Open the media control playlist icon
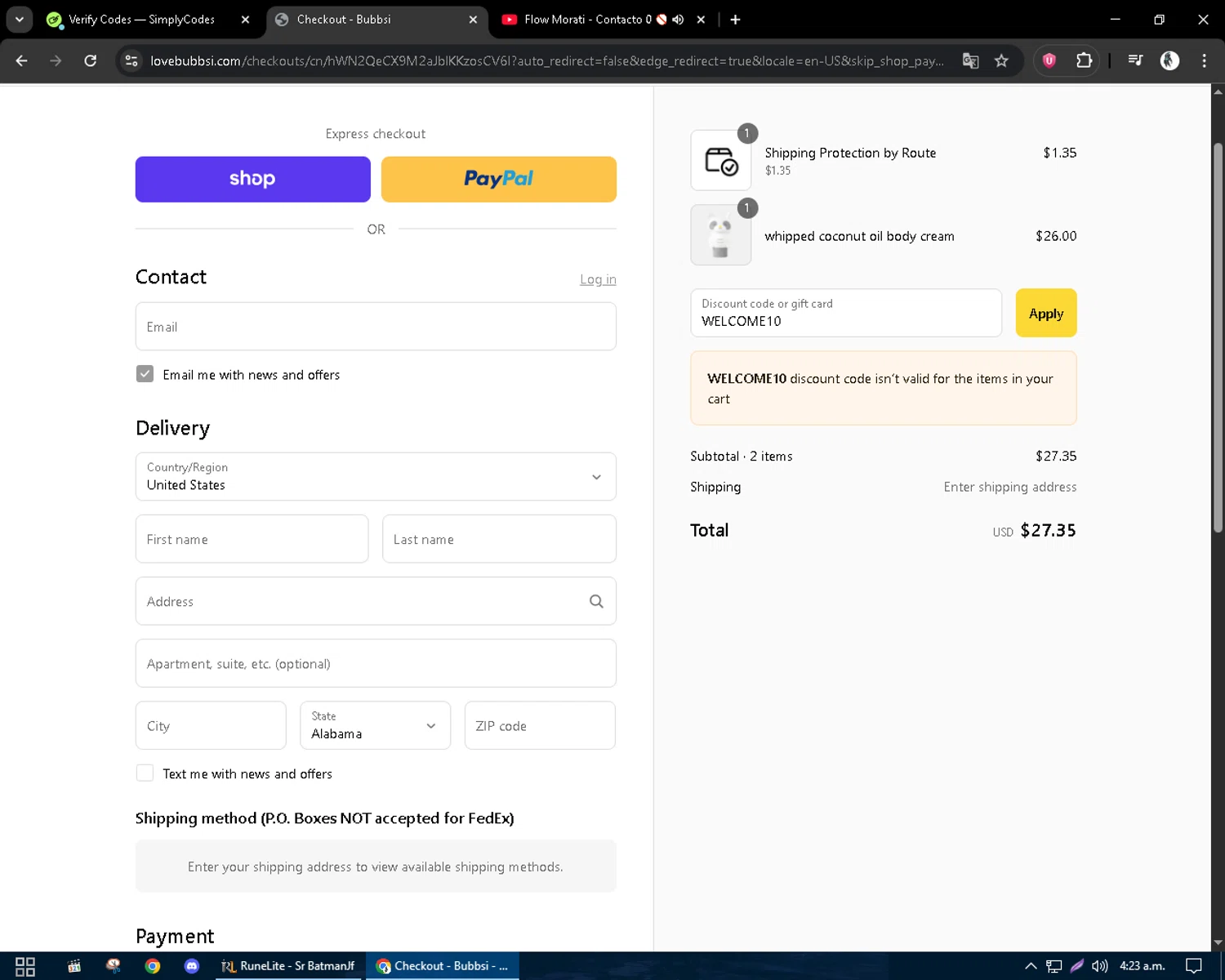1225x980 pixels. pos(1135,60)
